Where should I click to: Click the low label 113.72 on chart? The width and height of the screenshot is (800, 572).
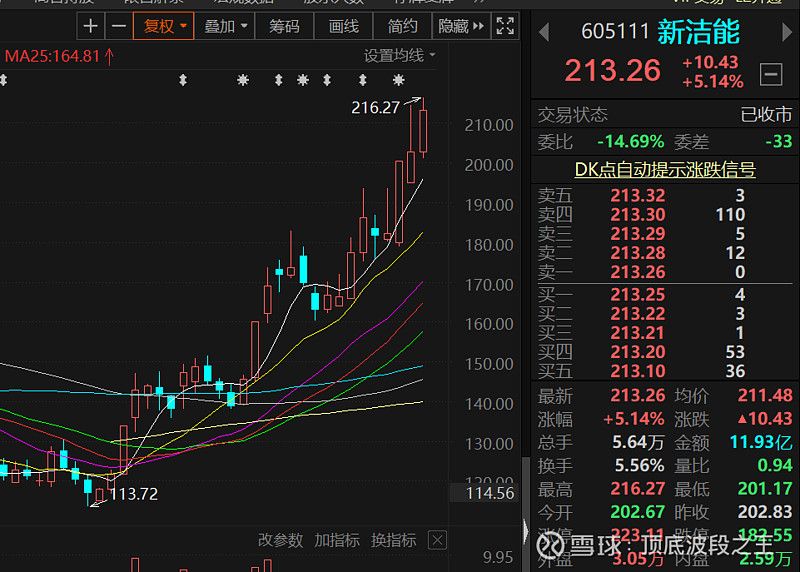pyautogui.click(x=134, y=494)
